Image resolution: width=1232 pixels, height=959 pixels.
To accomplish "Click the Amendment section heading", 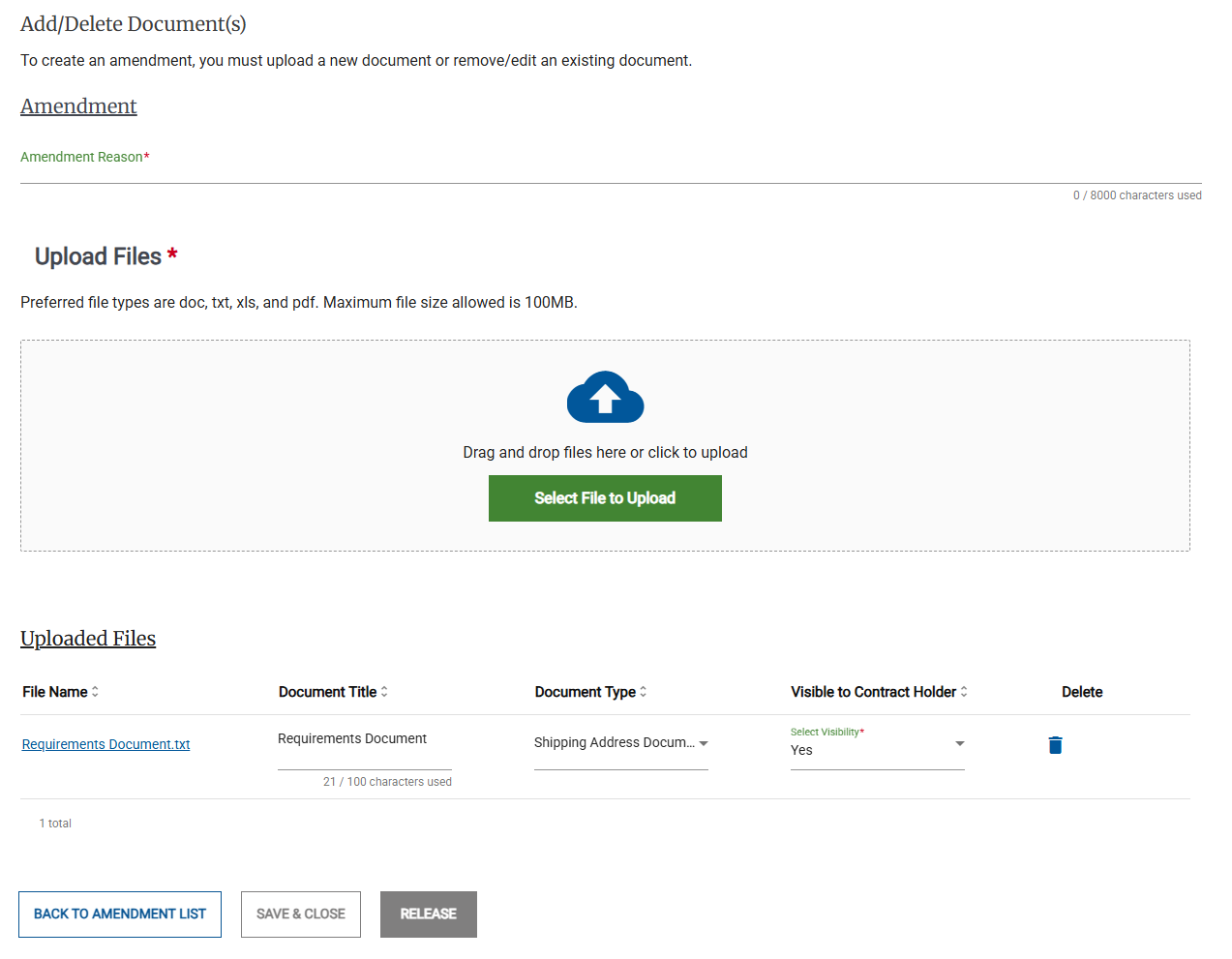I will pyautogui.click(x=77, y=105).
